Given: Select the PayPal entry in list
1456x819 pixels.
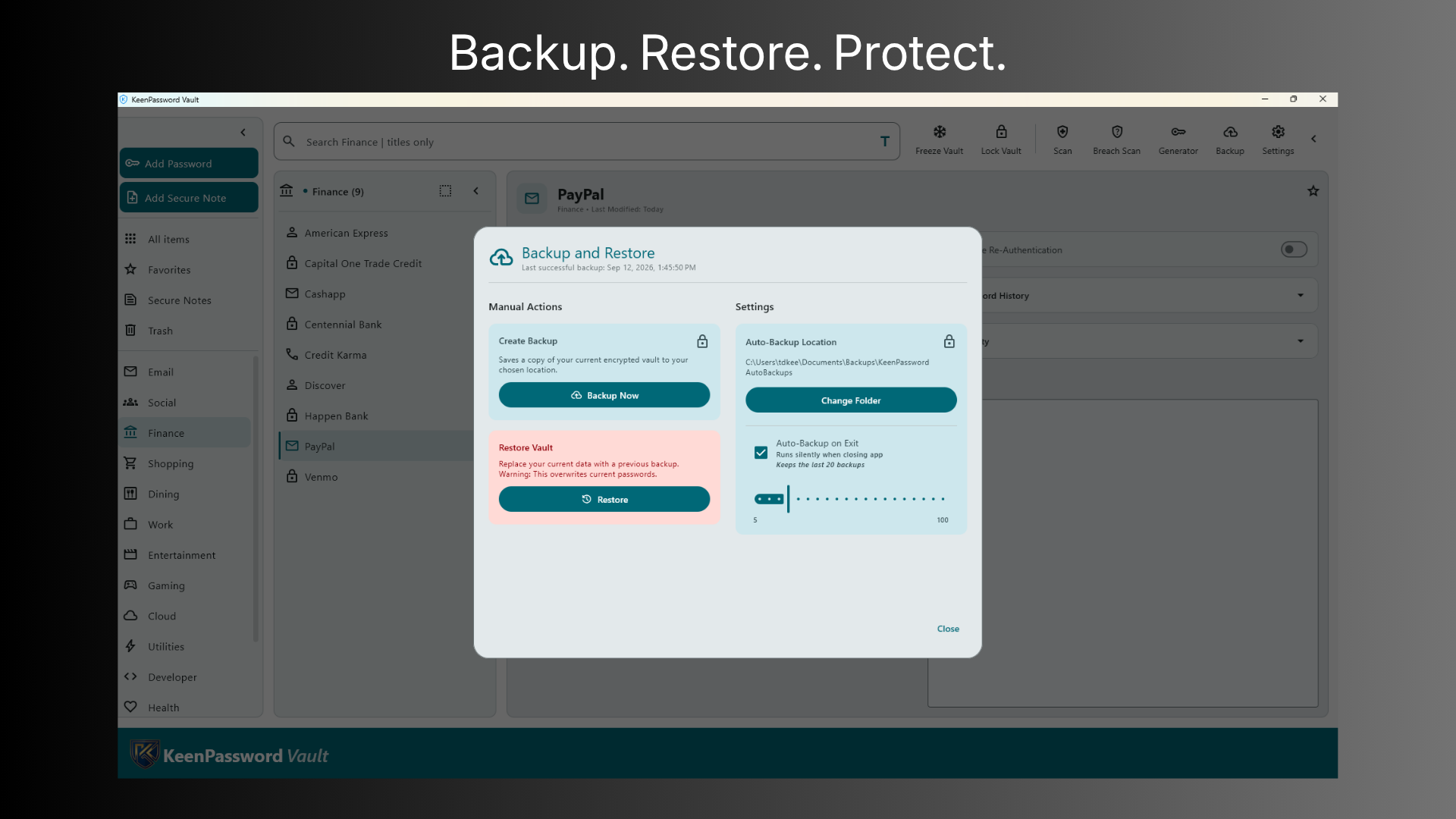Looking at the screenshot, I should tap(377, 447).
